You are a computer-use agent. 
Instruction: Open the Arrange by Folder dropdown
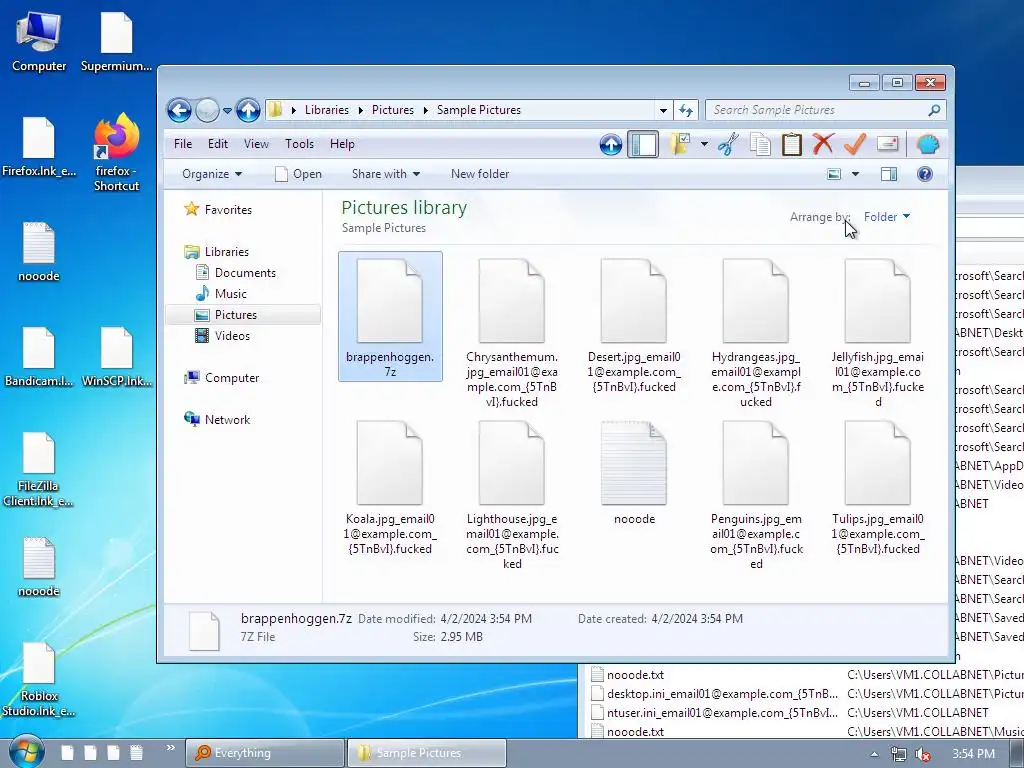point(886,217)
